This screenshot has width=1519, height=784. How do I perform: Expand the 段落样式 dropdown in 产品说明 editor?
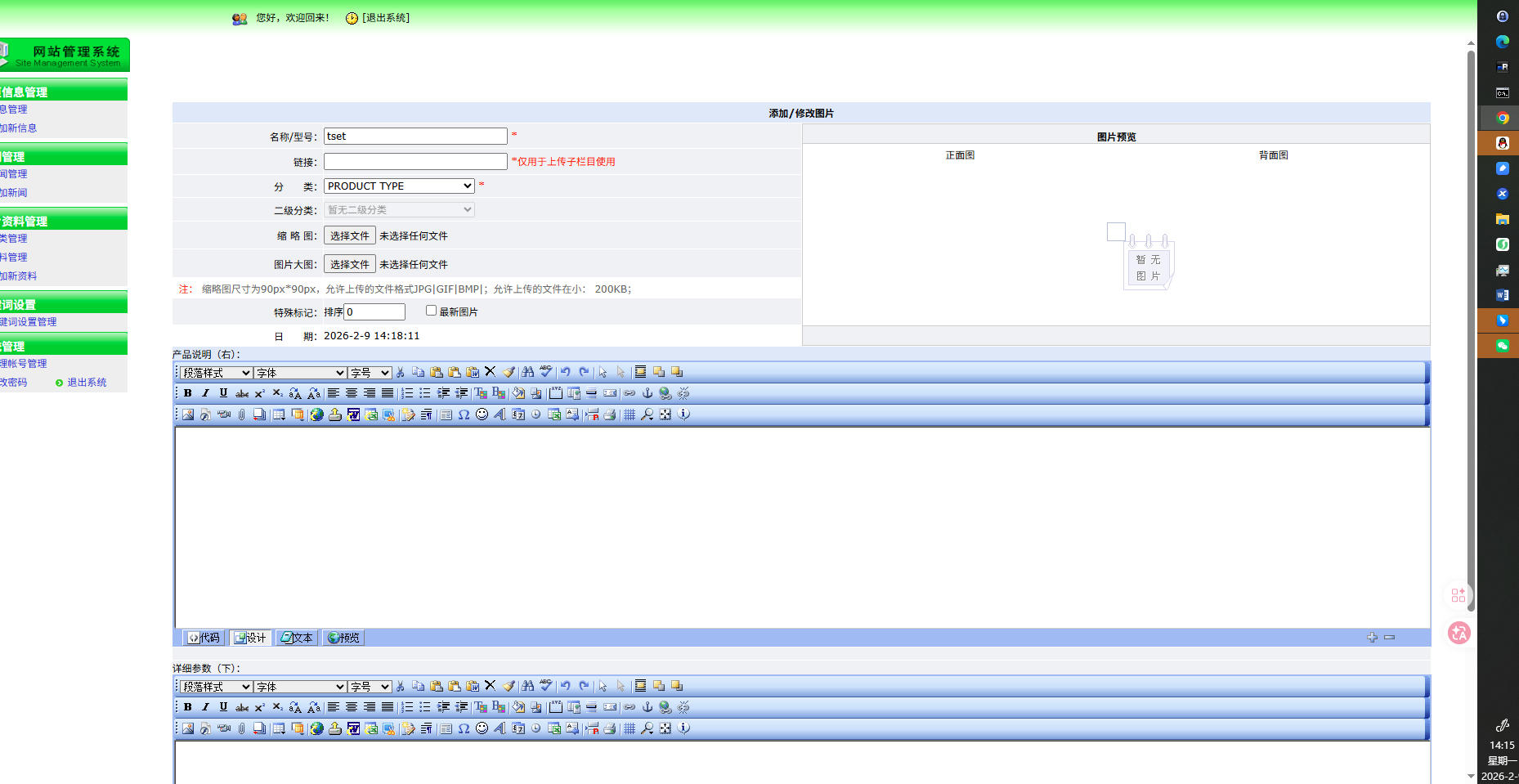216,373
